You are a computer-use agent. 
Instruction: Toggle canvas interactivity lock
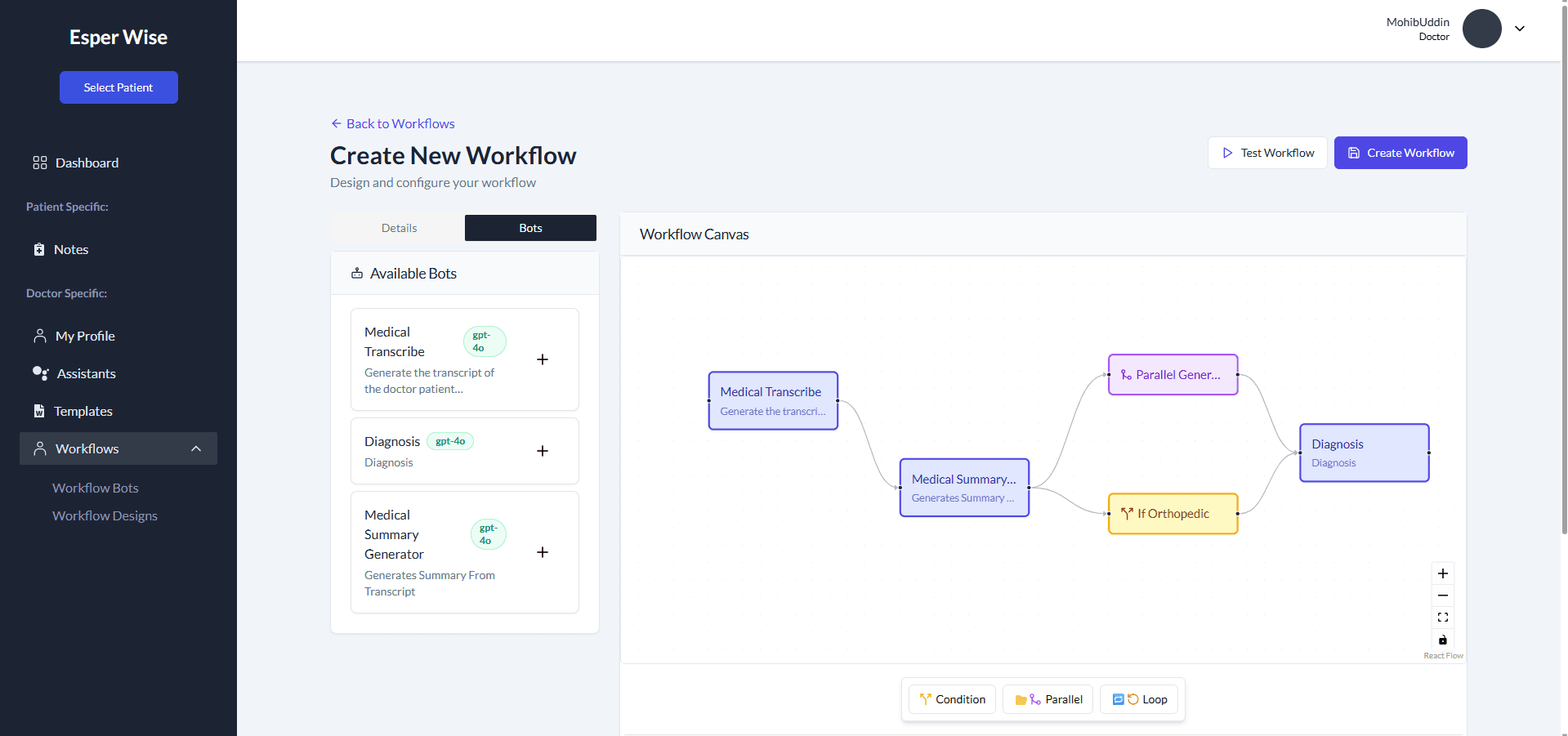pos(1442,640)
